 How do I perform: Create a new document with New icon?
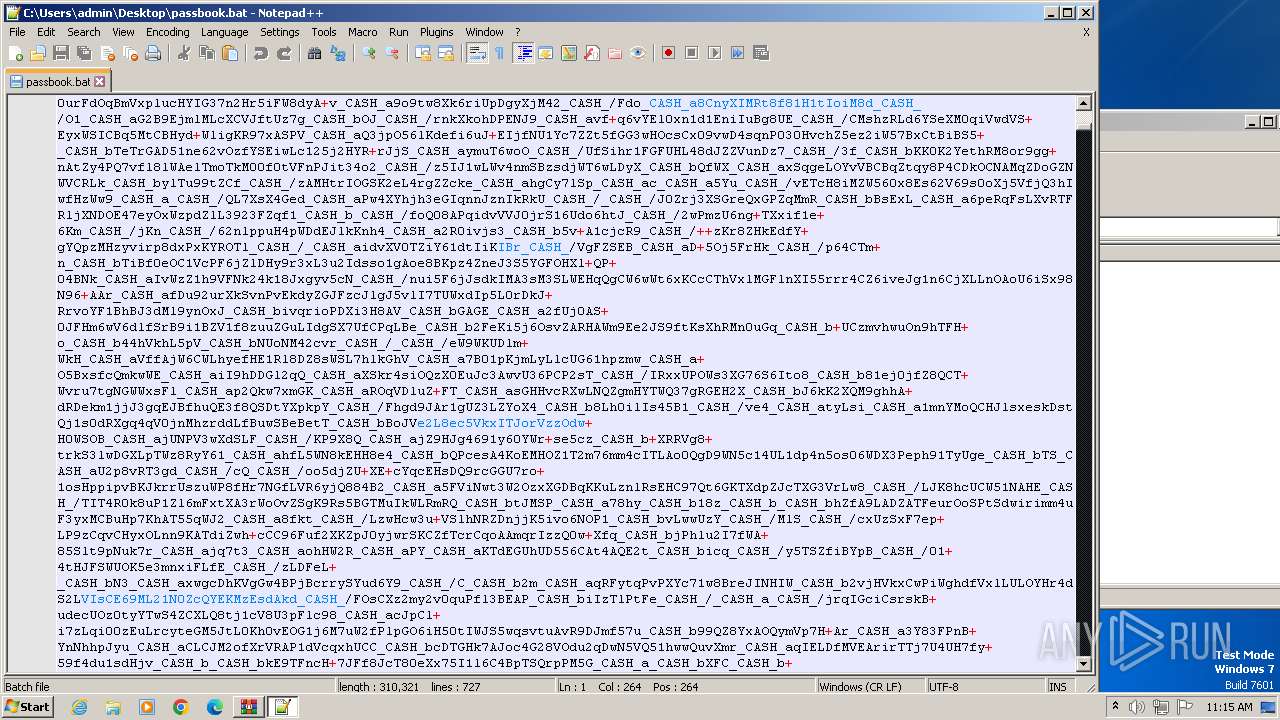17,53
